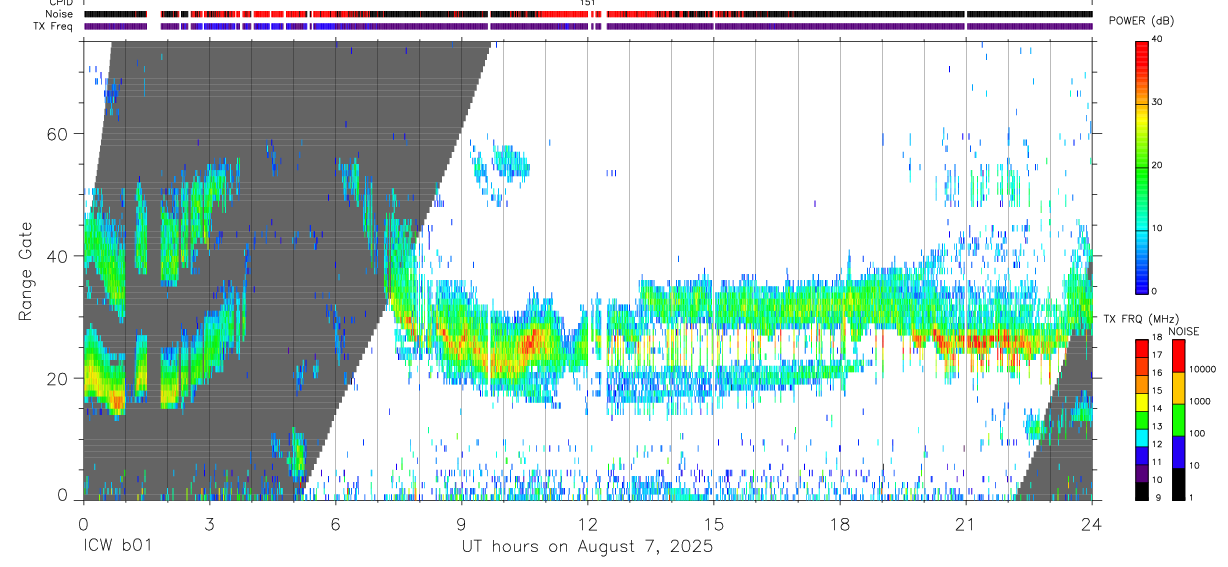1228x567 pixels.
Task: Click UT hour tick label 24
Action: pos(1092,523)
